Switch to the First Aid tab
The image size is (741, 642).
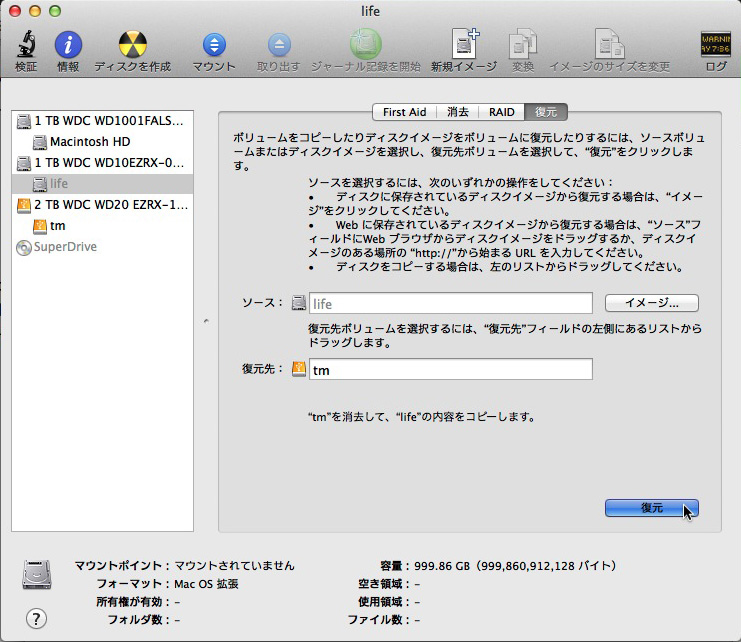tap(404, 112)
